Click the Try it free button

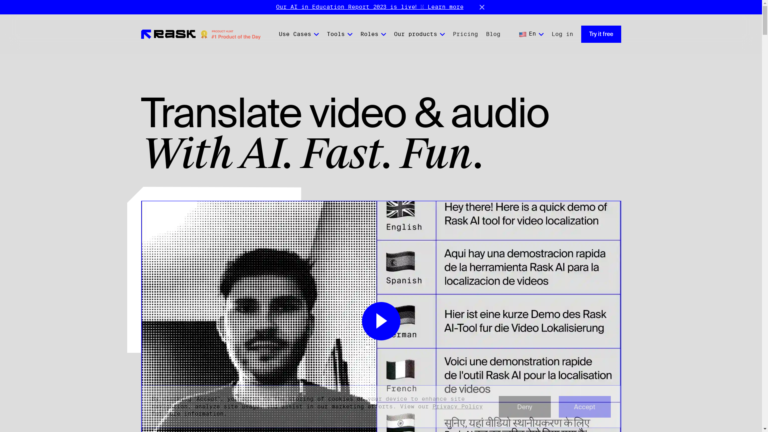point(600,34)
